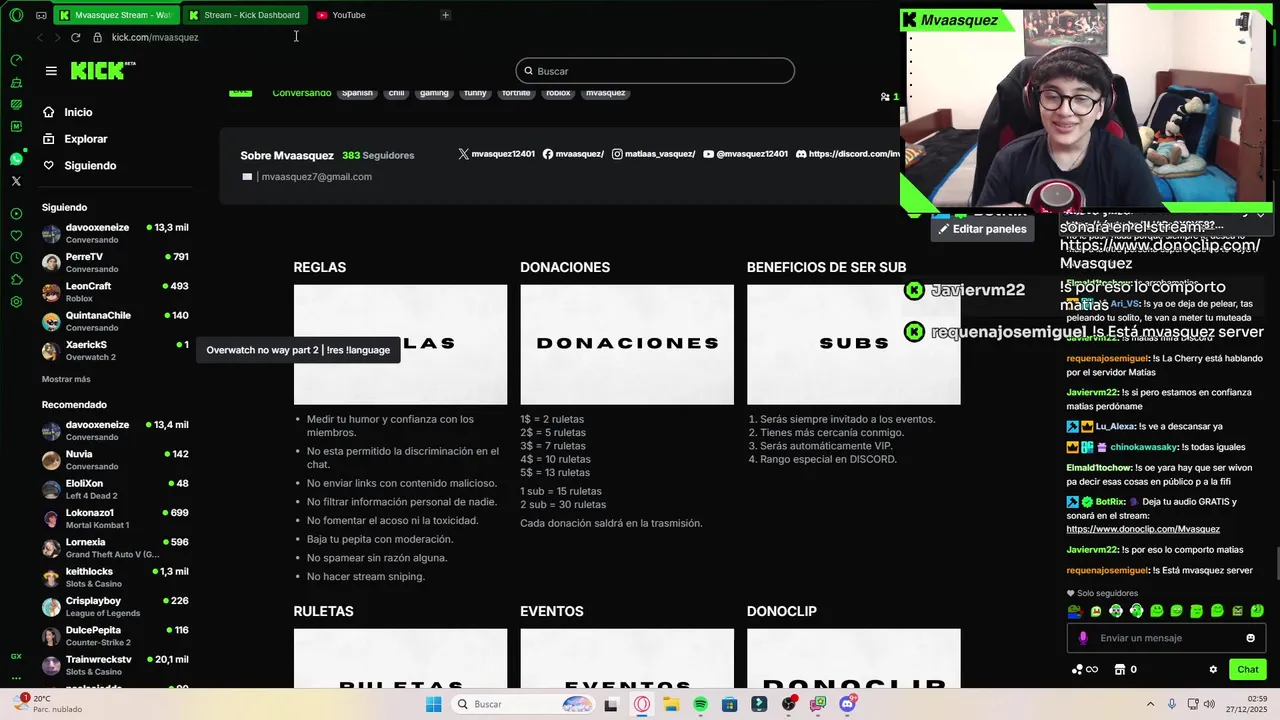Open YouTube link @mvasquez12401
This screenshot has width=1280, height=720.
(x=745, y=154)
